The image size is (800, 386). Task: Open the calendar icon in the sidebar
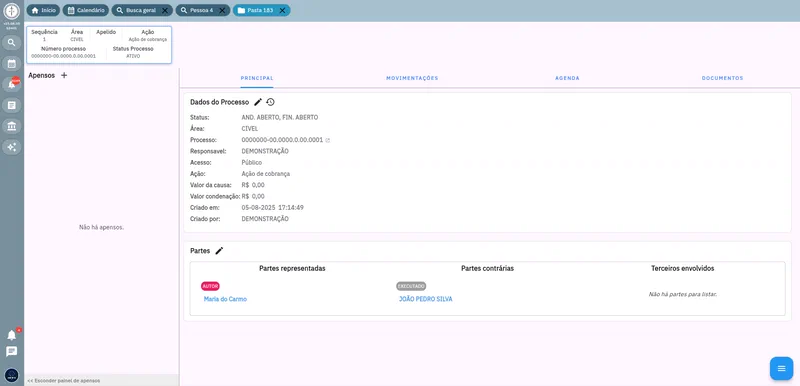pyautogui.click(x=12, y=64)
